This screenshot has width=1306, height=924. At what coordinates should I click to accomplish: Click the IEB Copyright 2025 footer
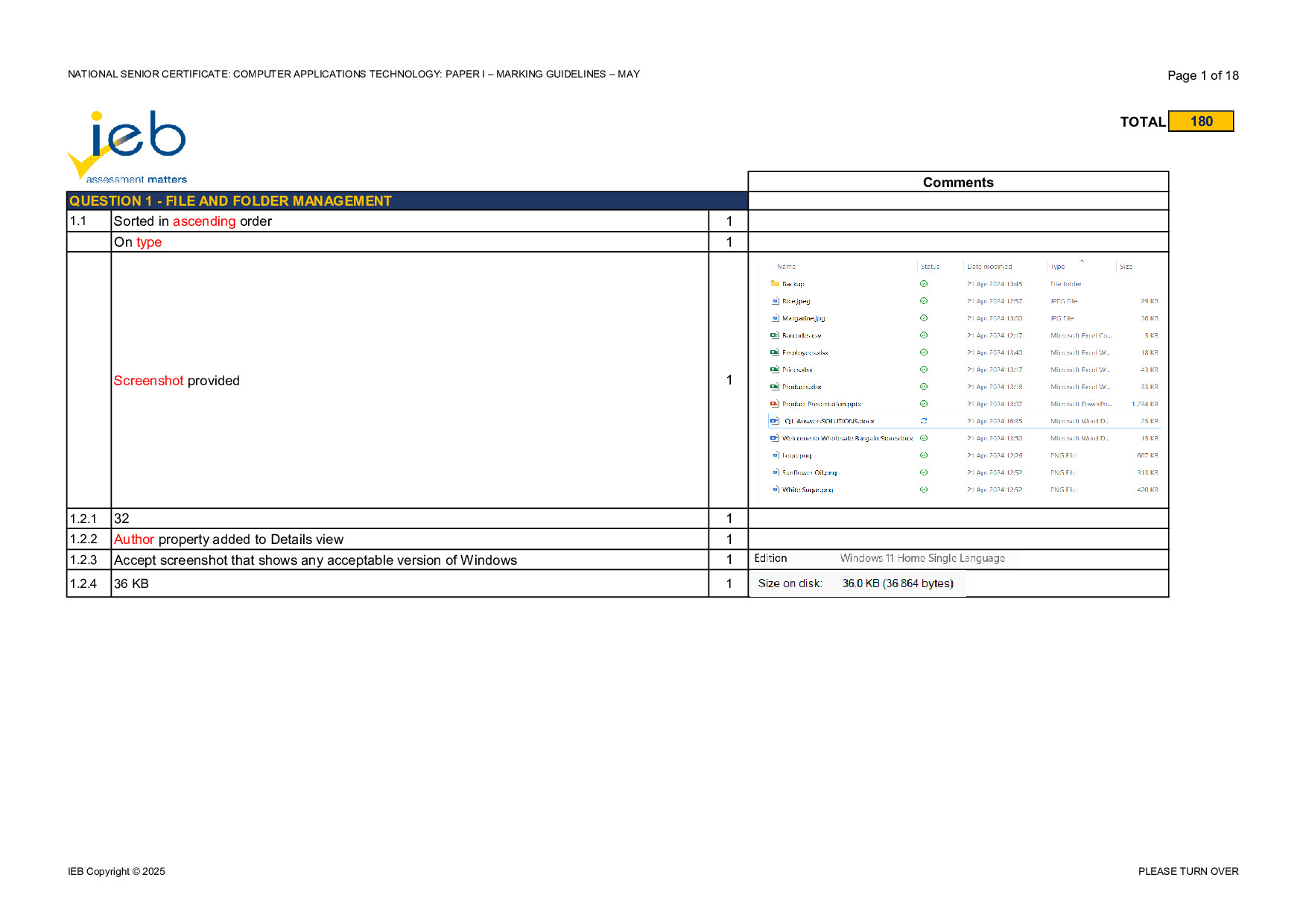(116, 871)
